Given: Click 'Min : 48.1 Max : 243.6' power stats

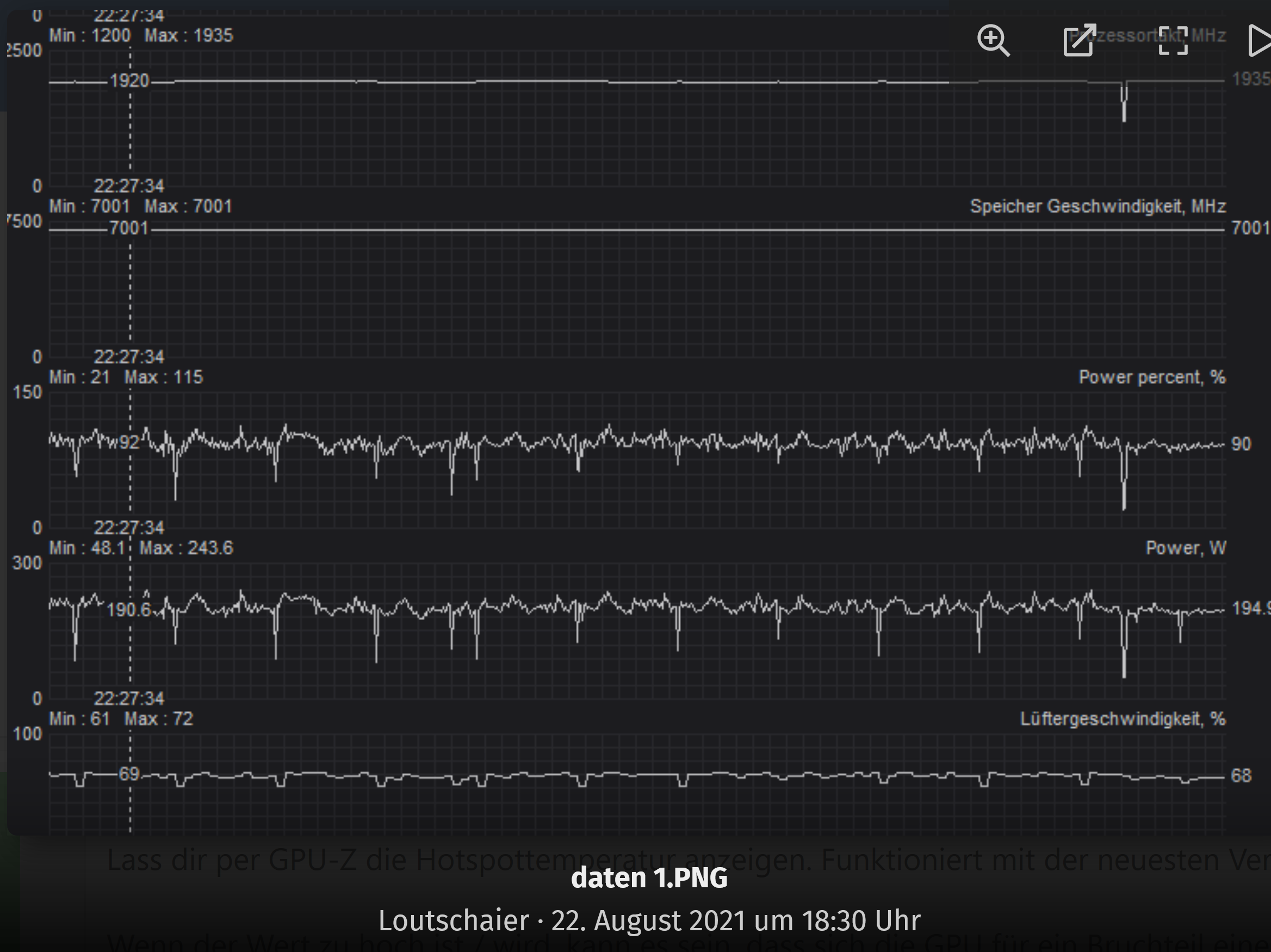Looking at the screenshot, I should 141,548.
